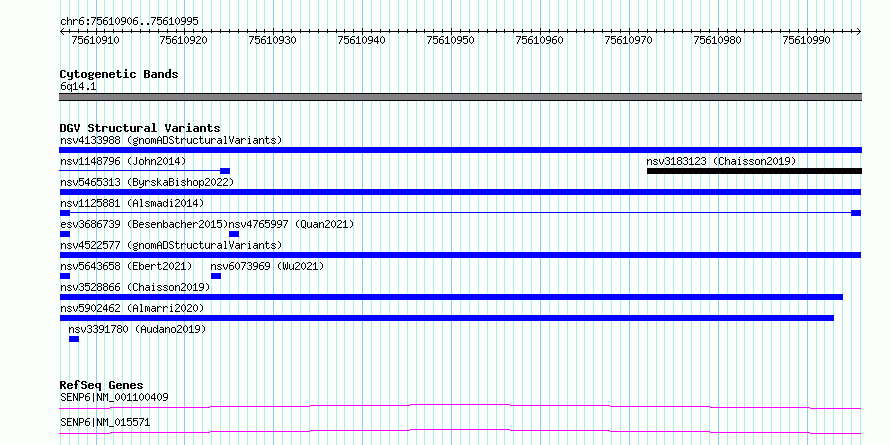Click the nsv6073969 (Wu2021) label
890x445 pixels.
coord(267,266)
